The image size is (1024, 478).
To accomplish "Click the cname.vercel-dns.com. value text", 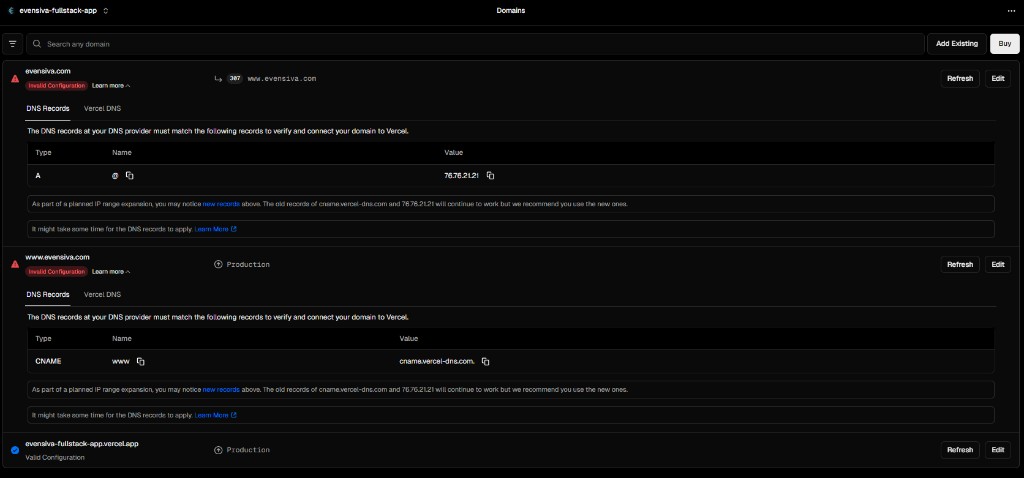I will click(437, 361).
